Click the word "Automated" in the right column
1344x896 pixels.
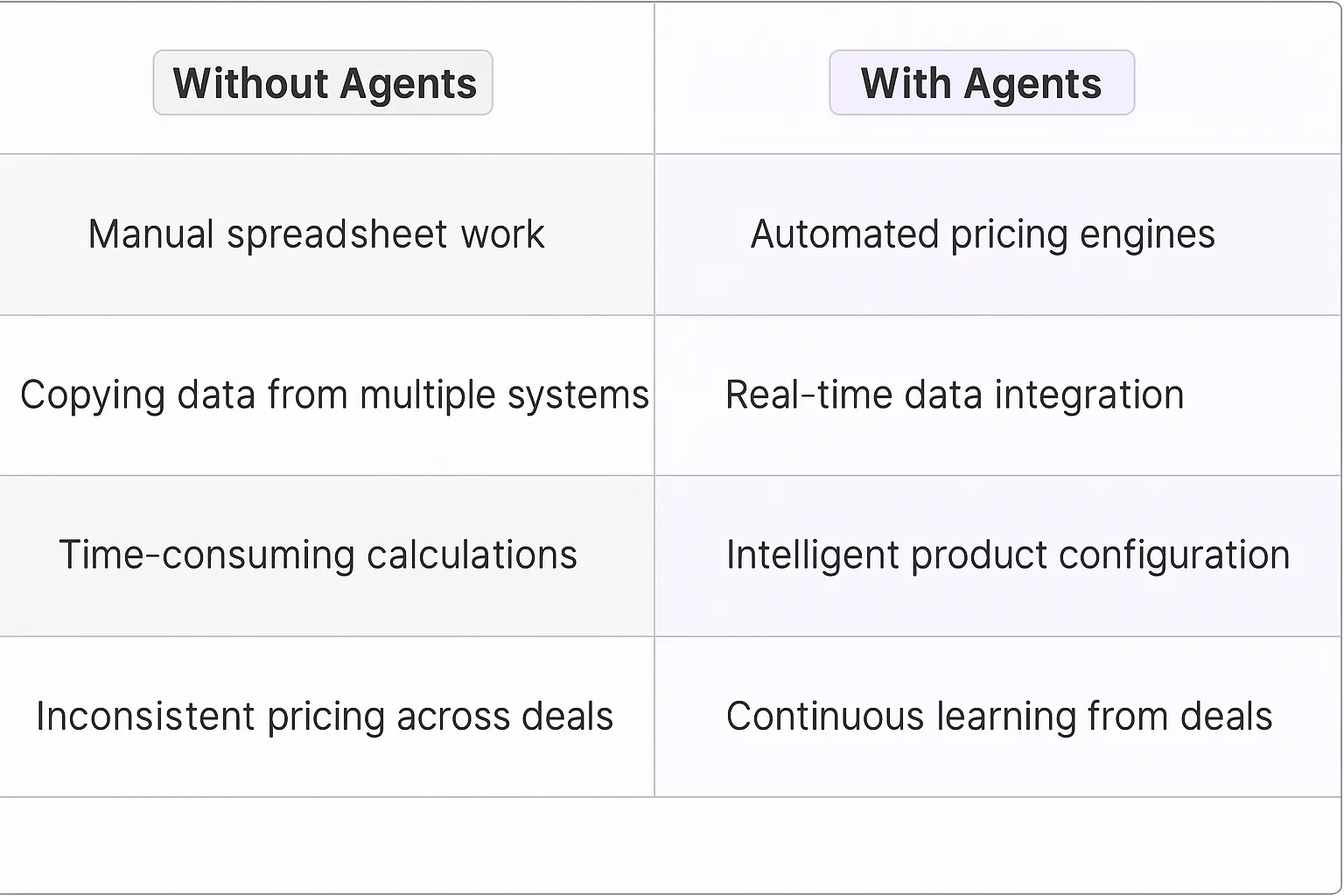point(843,234)
